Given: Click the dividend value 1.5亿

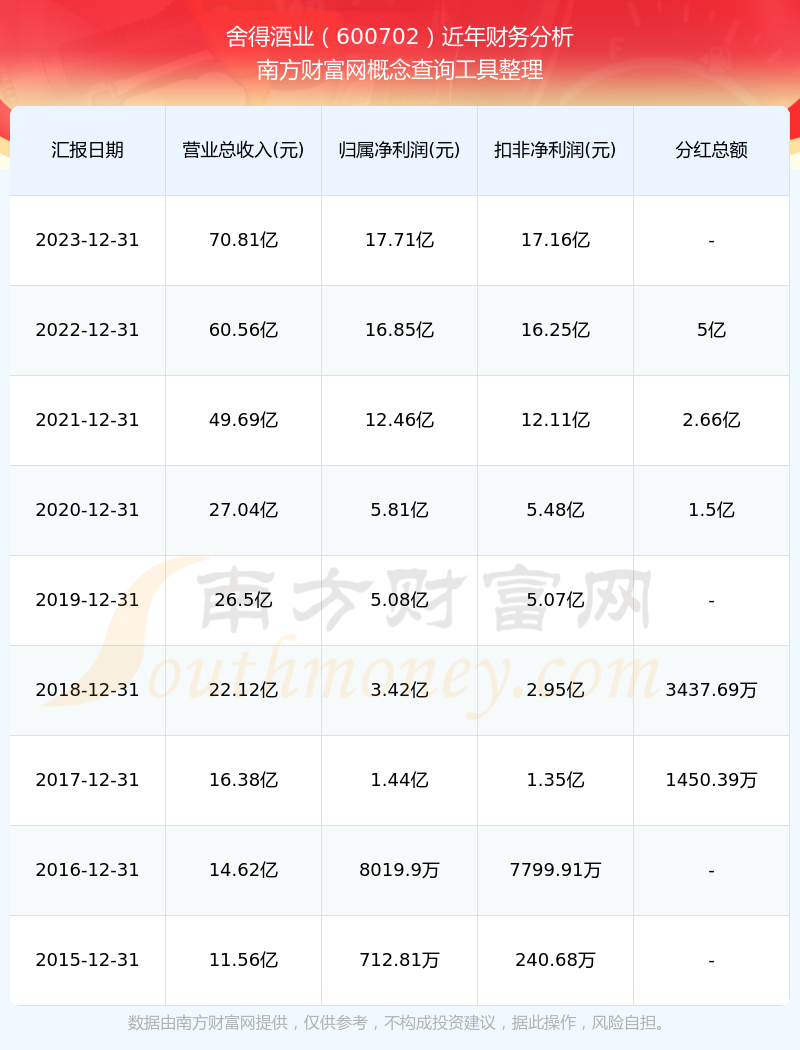Looking at the screenshot, I should coord(711,510).
